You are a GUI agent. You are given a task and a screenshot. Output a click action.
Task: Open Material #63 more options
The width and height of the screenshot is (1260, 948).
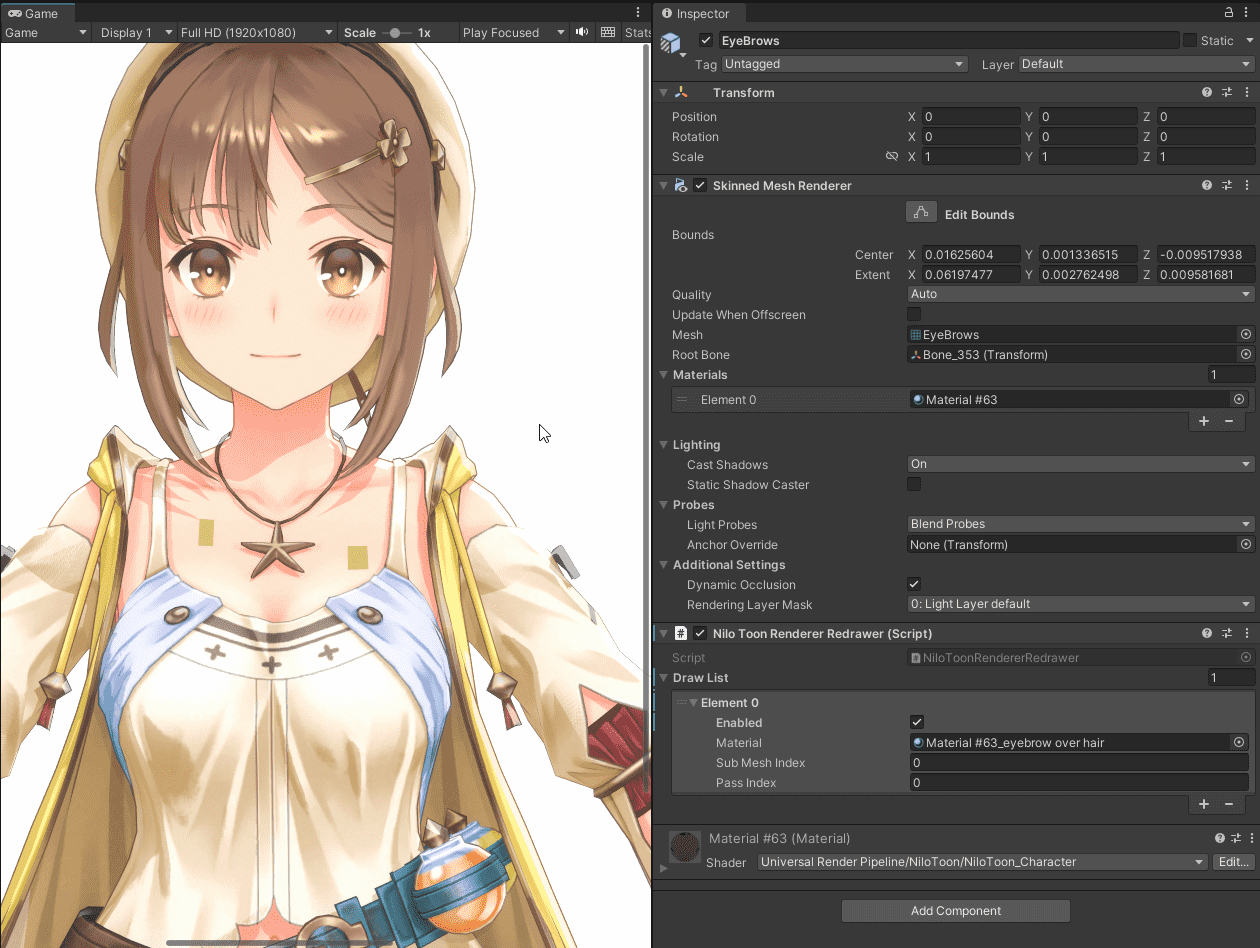coord(1250,838)
